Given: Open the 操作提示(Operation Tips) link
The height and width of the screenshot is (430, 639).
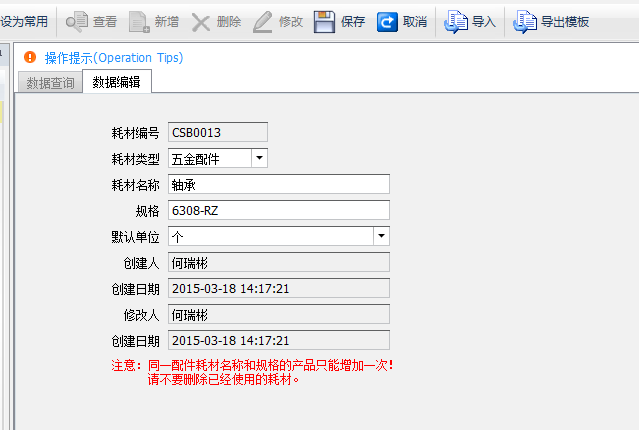Looking at the screenshot, I should (114, 58).
